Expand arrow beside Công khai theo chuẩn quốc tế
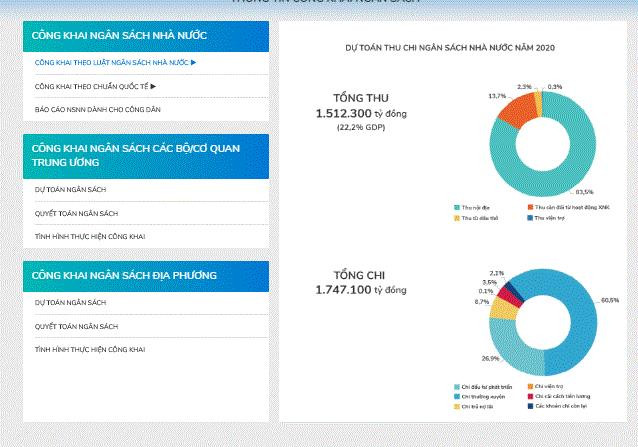638x447 pixels. (153, 86)
